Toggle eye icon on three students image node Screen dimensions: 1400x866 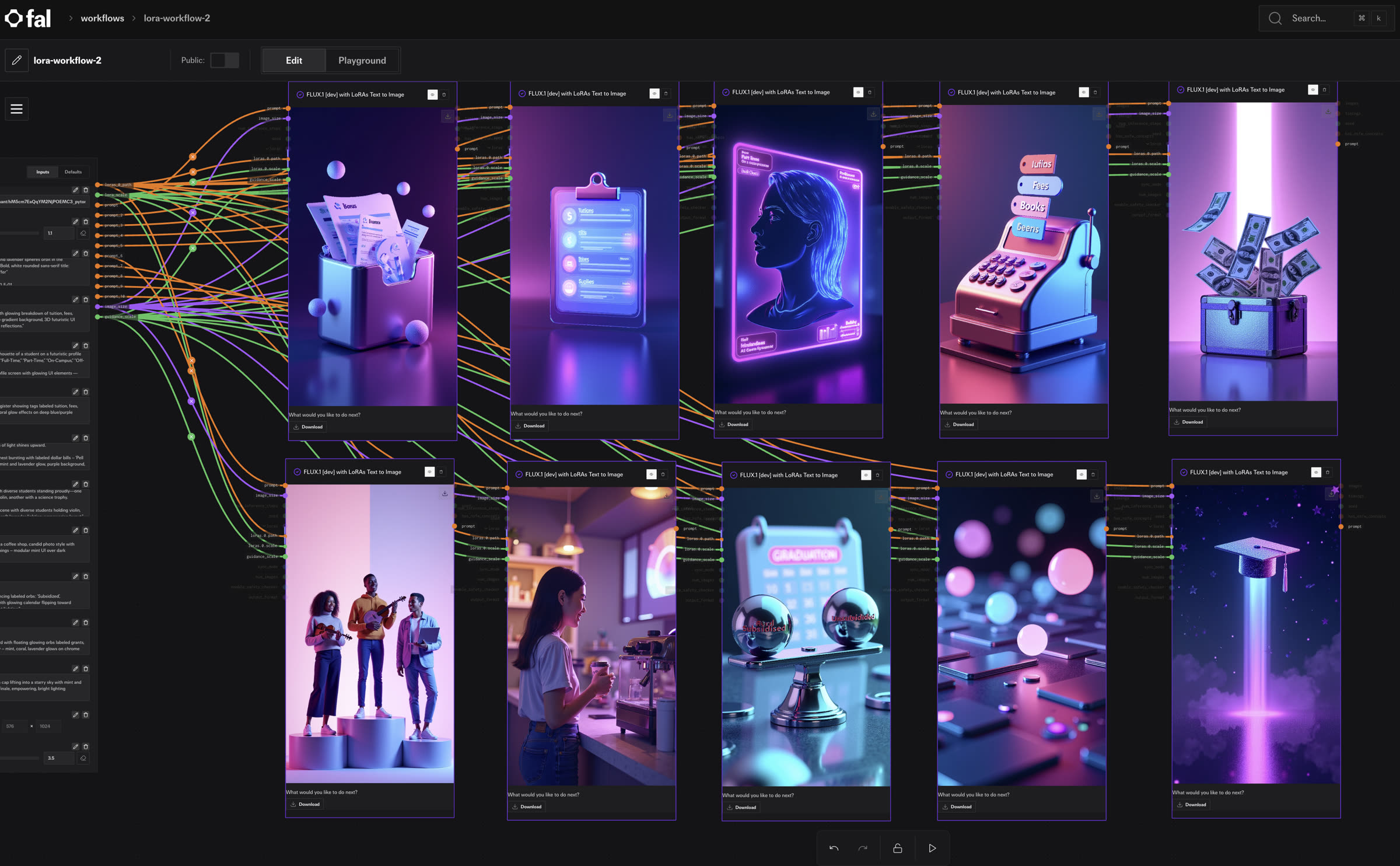(429, 472)
